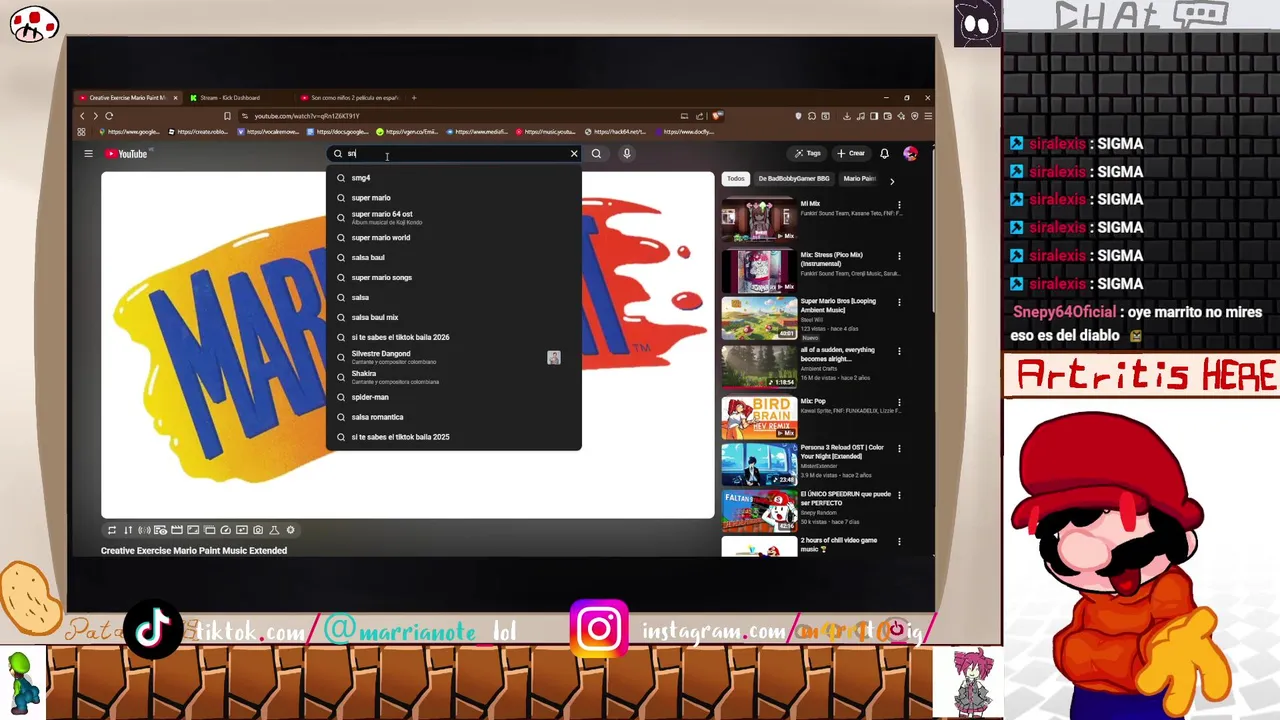
Task: Open "Super Mario Bros Looping Ambient Music"
Action: [759, 318]
